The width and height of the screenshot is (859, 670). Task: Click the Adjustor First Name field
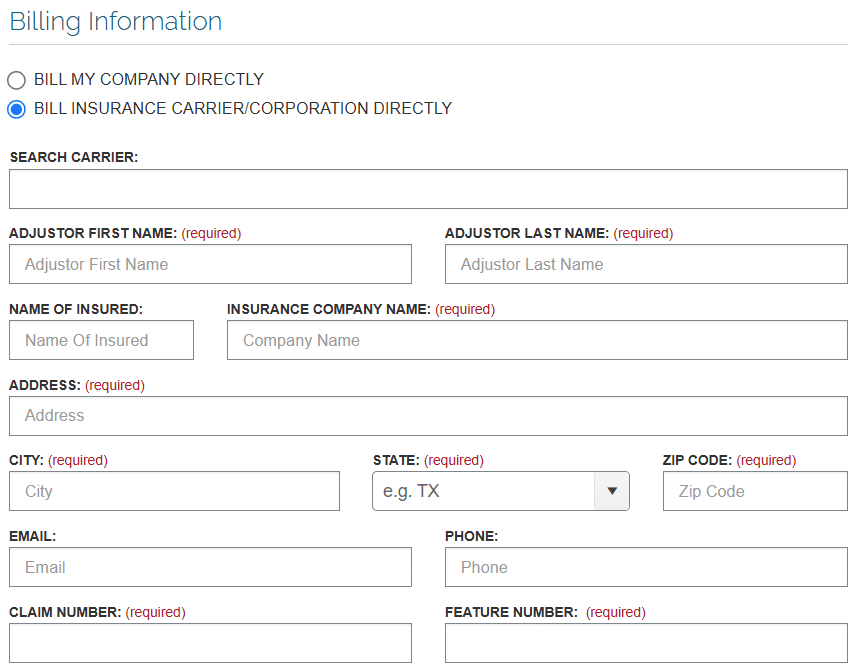pyautogui.click(x=210, y=264)
